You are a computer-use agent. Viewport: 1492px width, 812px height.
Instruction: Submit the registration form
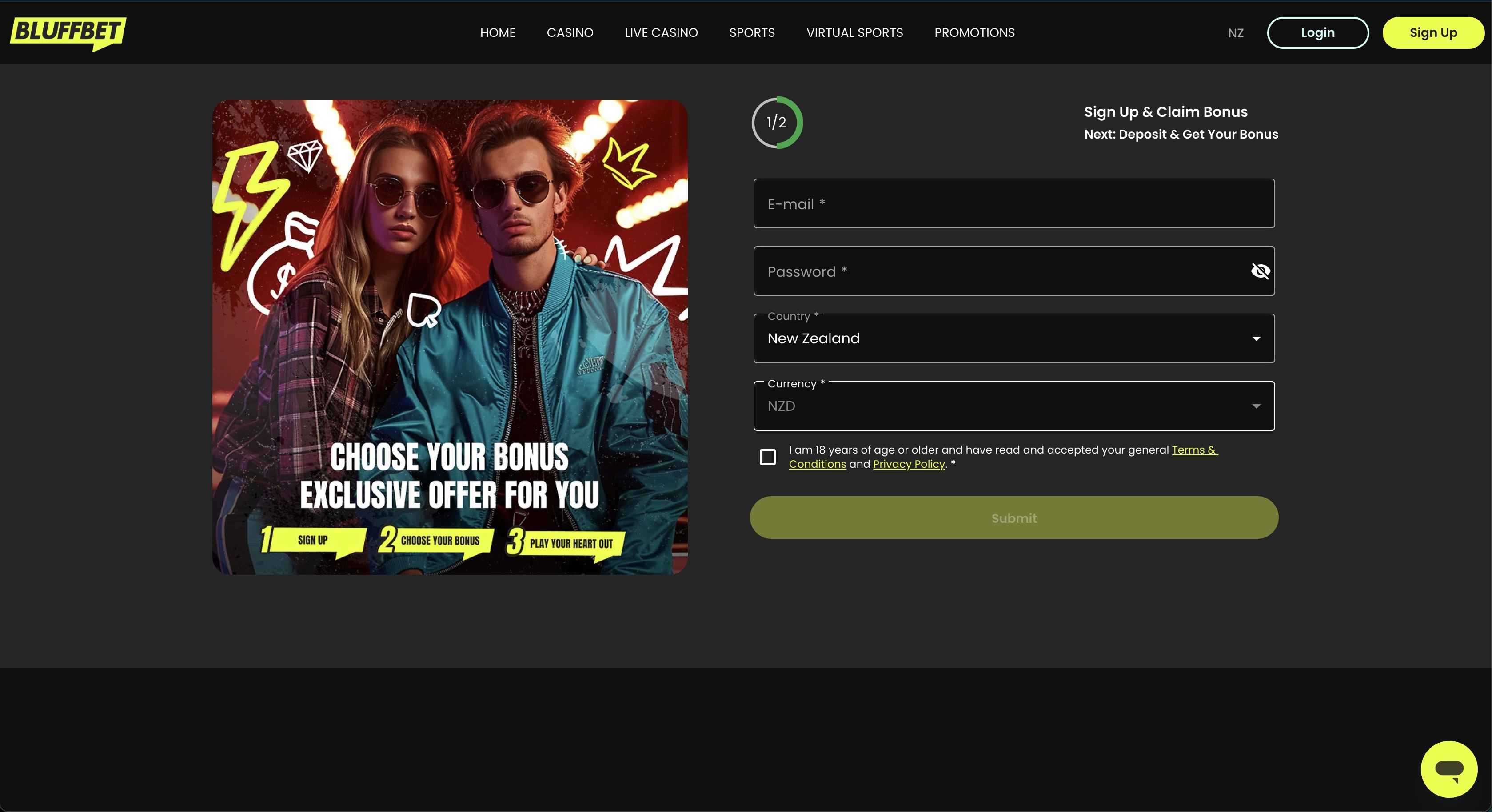(x=1013, y=518)
